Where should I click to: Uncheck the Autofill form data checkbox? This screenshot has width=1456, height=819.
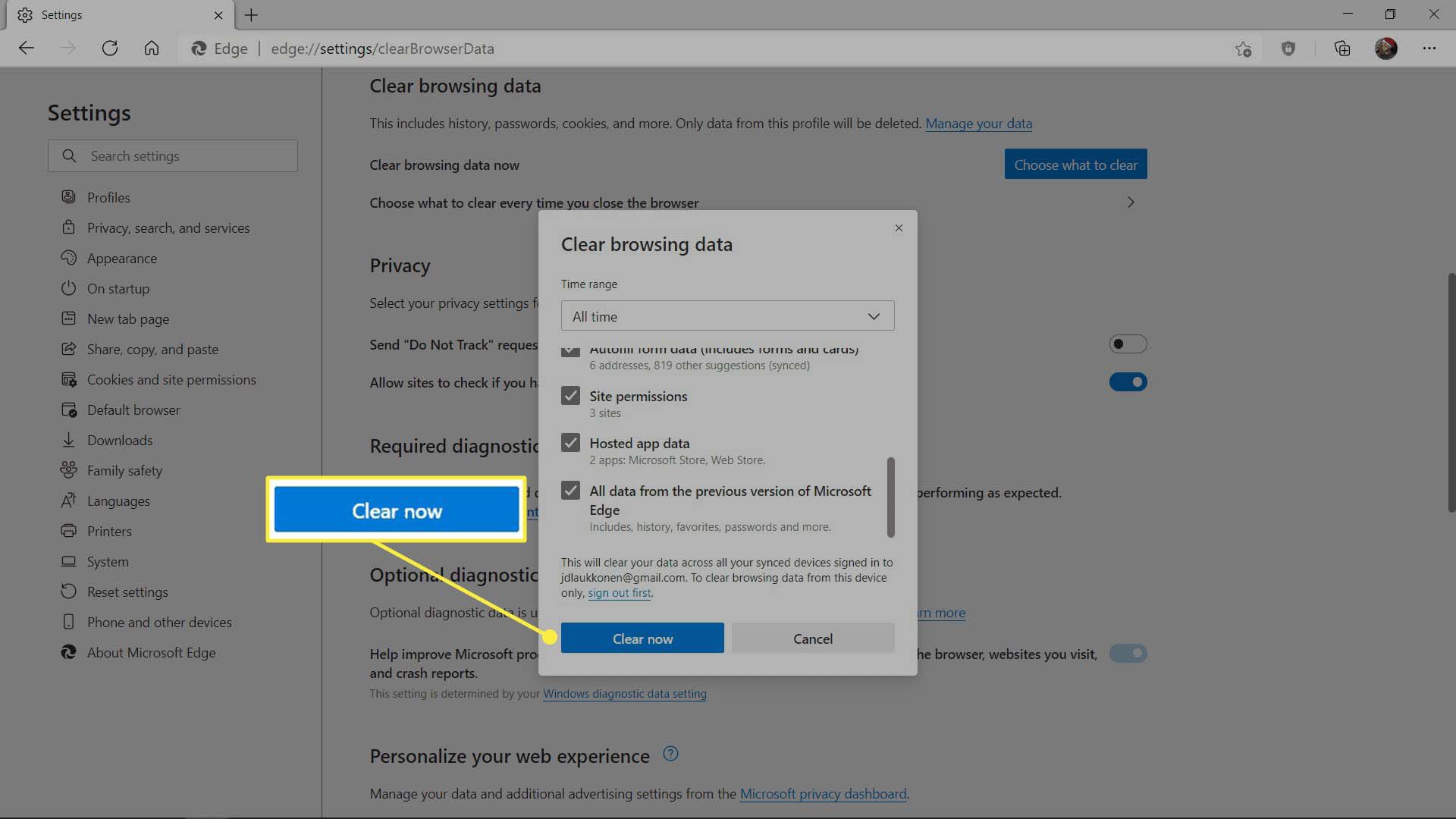point(570,351)
